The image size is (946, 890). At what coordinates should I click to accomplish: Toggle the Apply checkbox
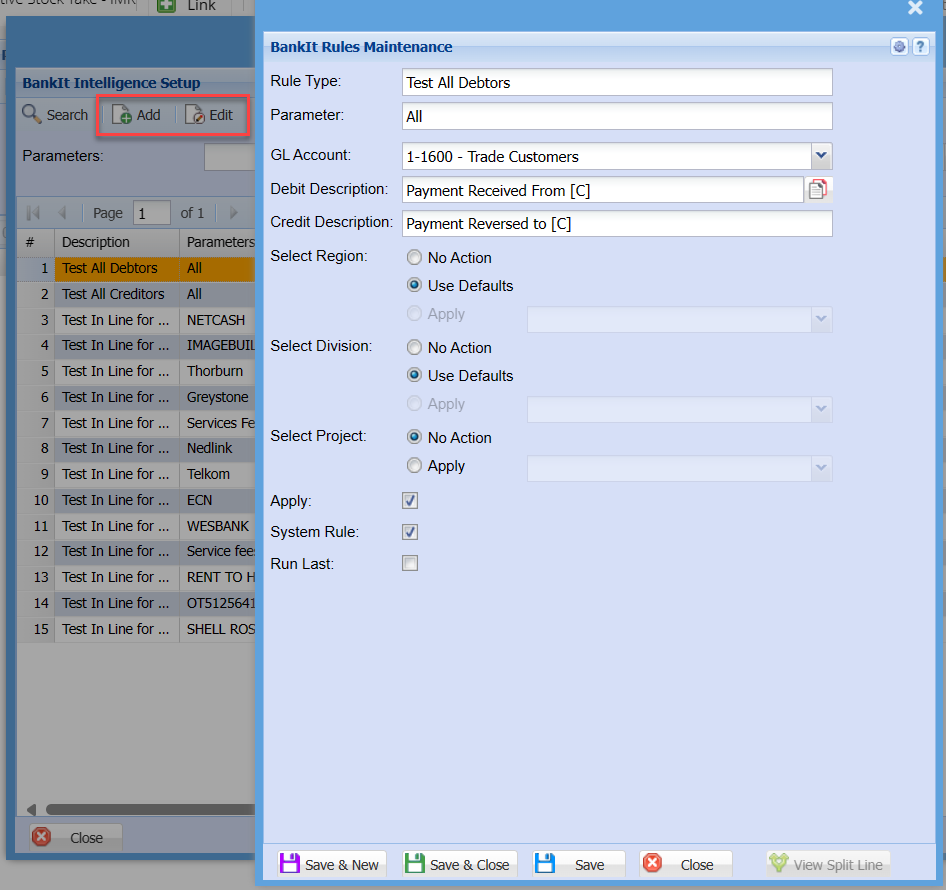(x=410, y=500)
